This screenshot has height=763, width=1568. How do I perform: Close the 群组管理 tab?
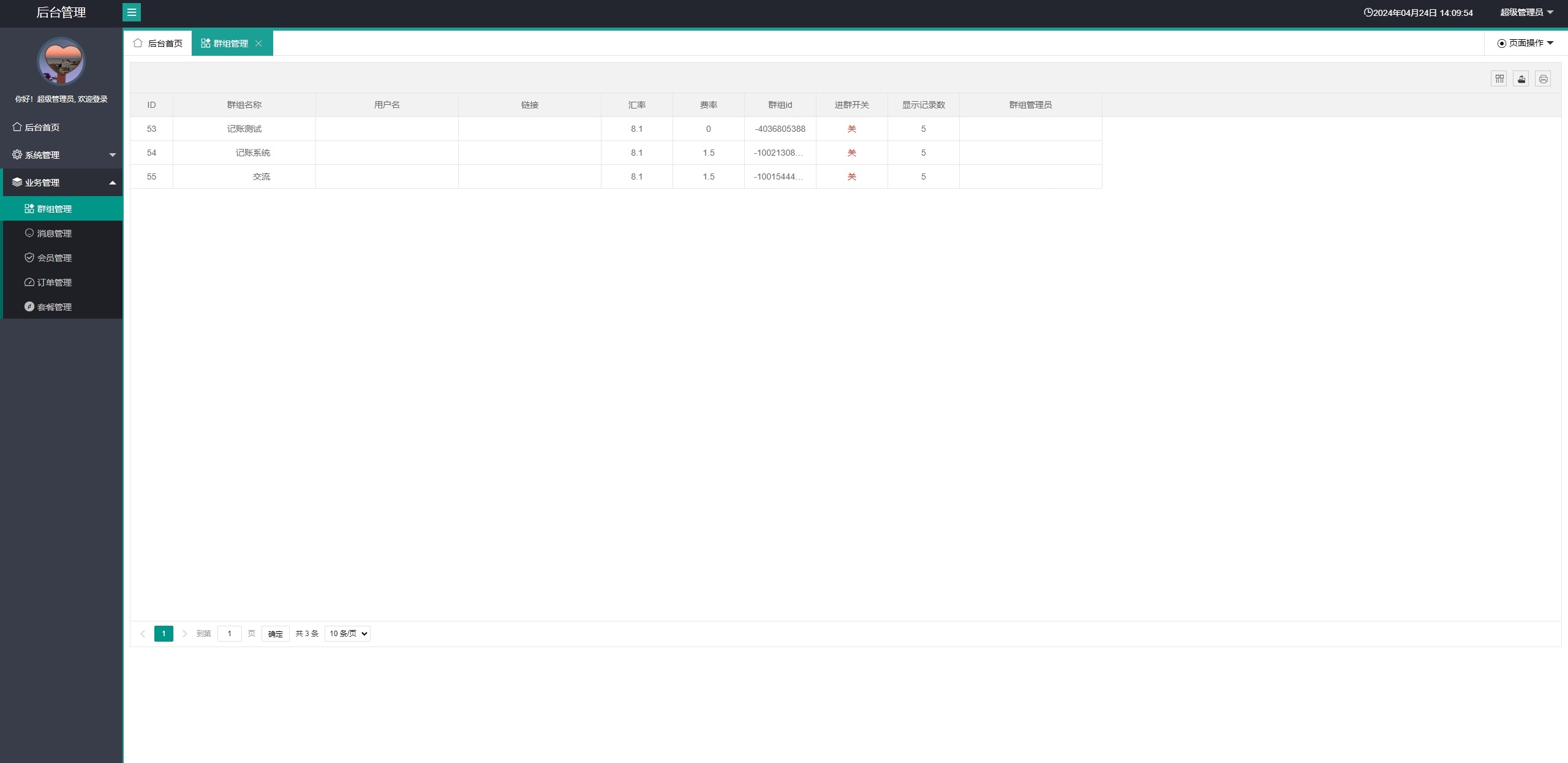pyautogui.click(x=258, y=44)
